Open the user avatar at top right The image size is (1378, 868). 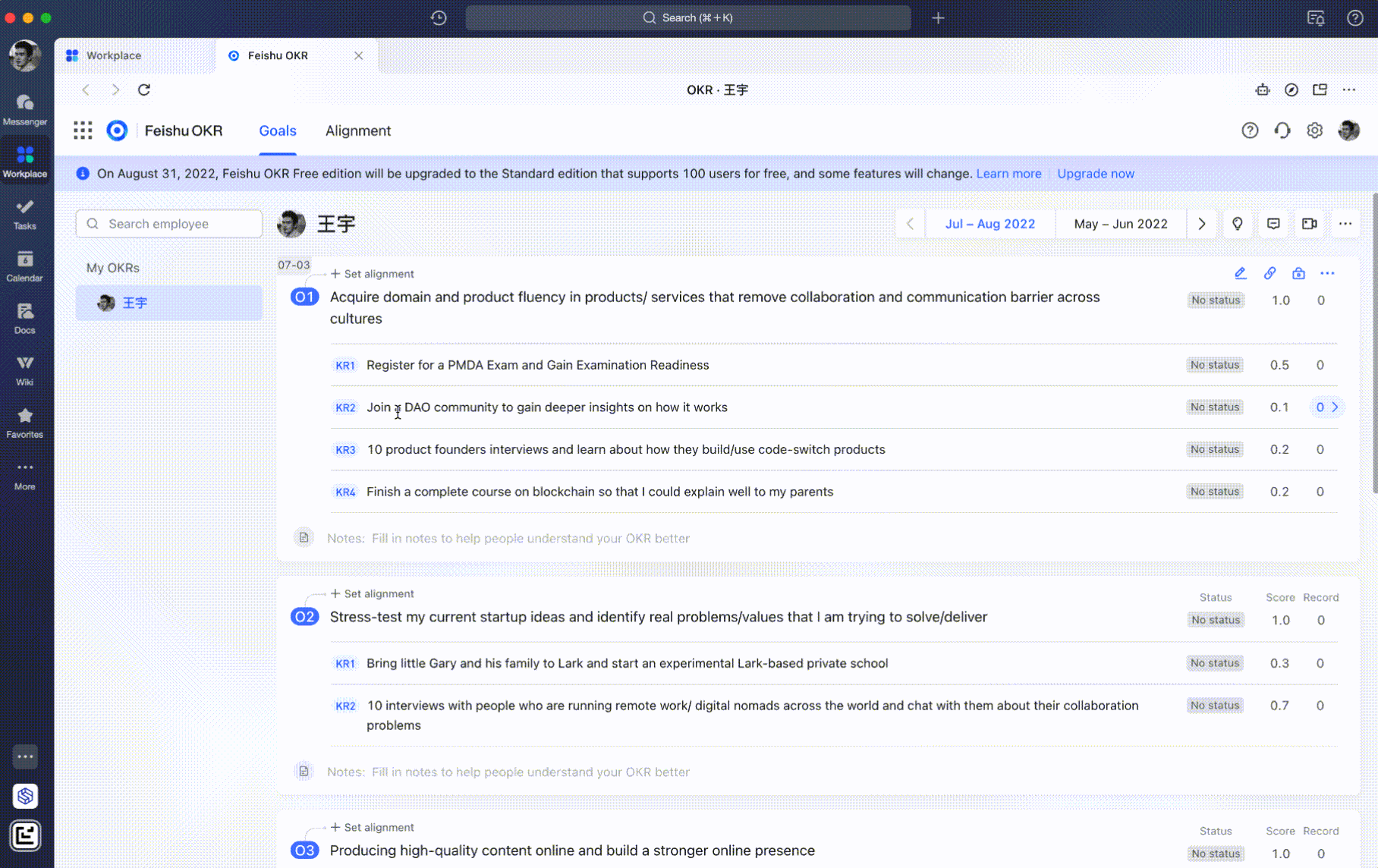pyautogui.click(x=1348, y=131)
